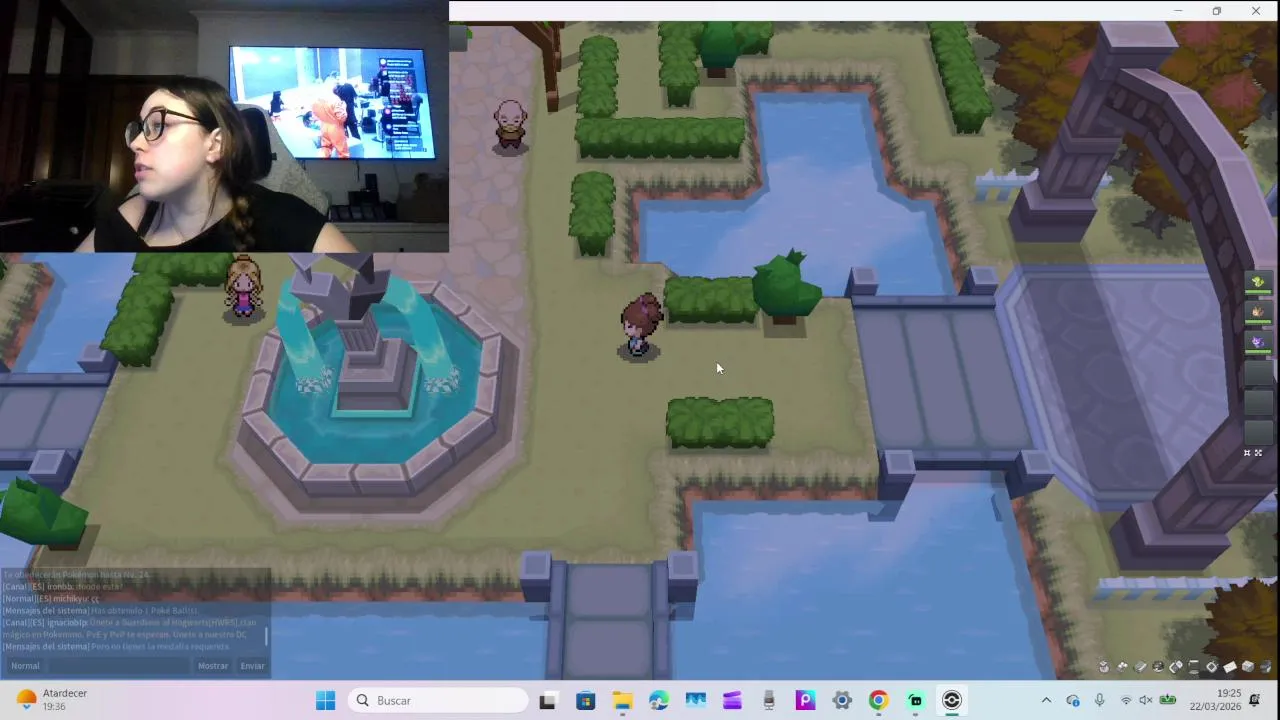Image resolution: width=1280 pixels, height=720 pixels.
Task: Open the Atardecer weather widget
Action: (x=52, y=700)
